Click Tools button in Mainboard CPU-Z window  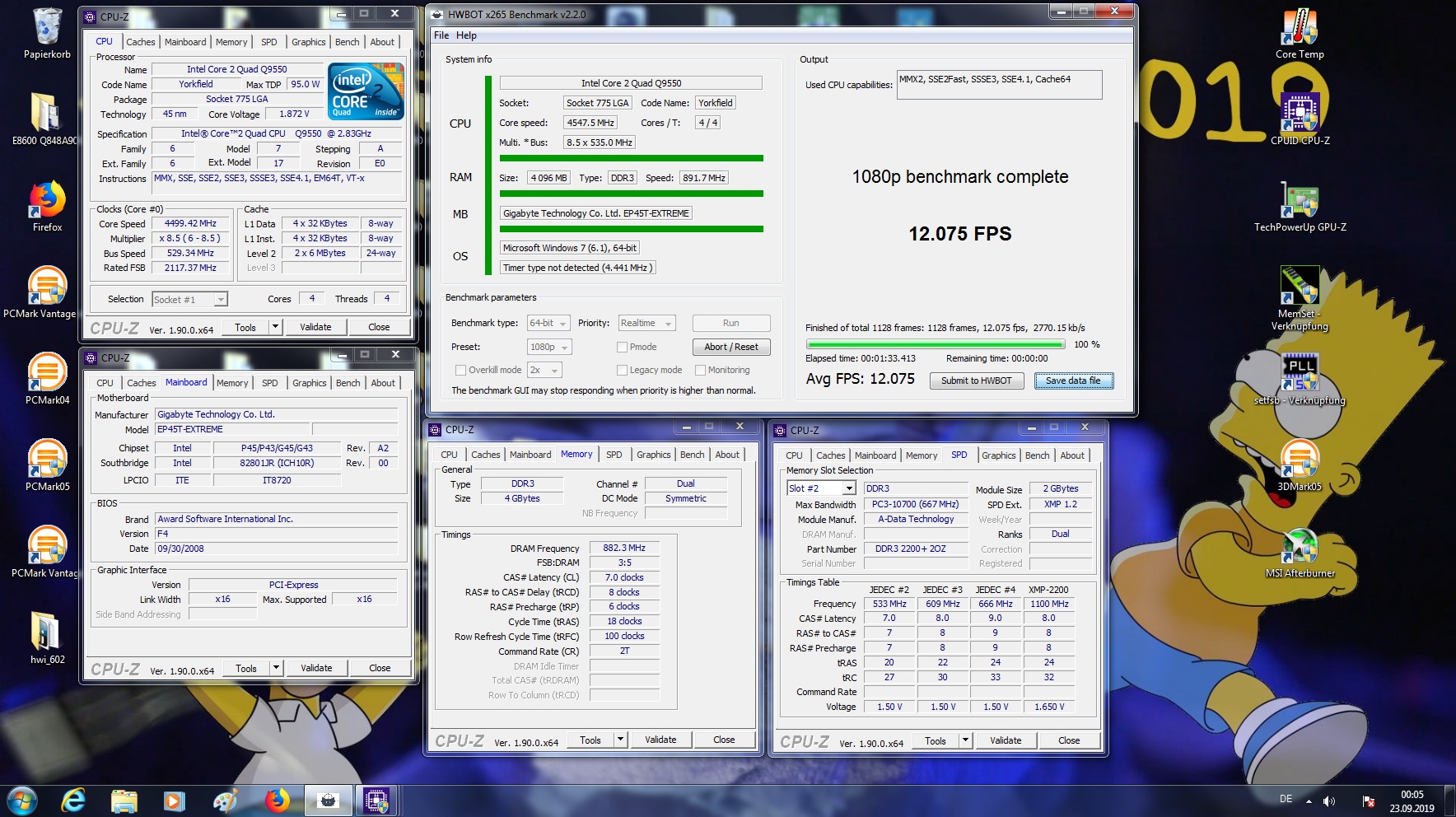pyautogui.click(x=246, y=668)
